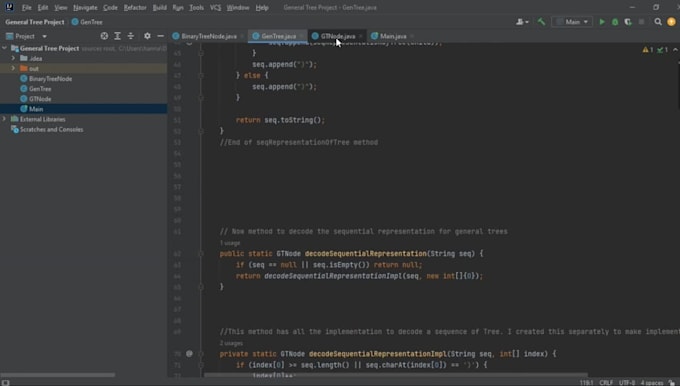This screenshot has width=680, height=386.
Task: Collapse General Tree Project root node
Action: (x=5, y=48)
